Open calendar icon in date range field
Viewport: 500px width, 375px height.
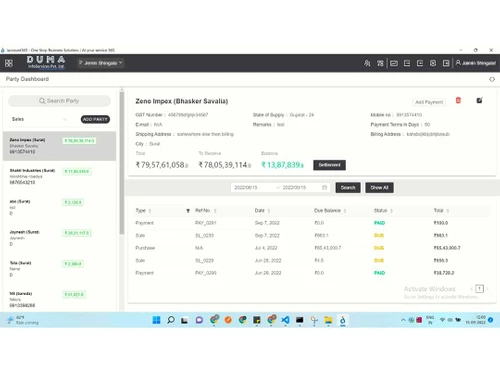(x=324, y=188)
